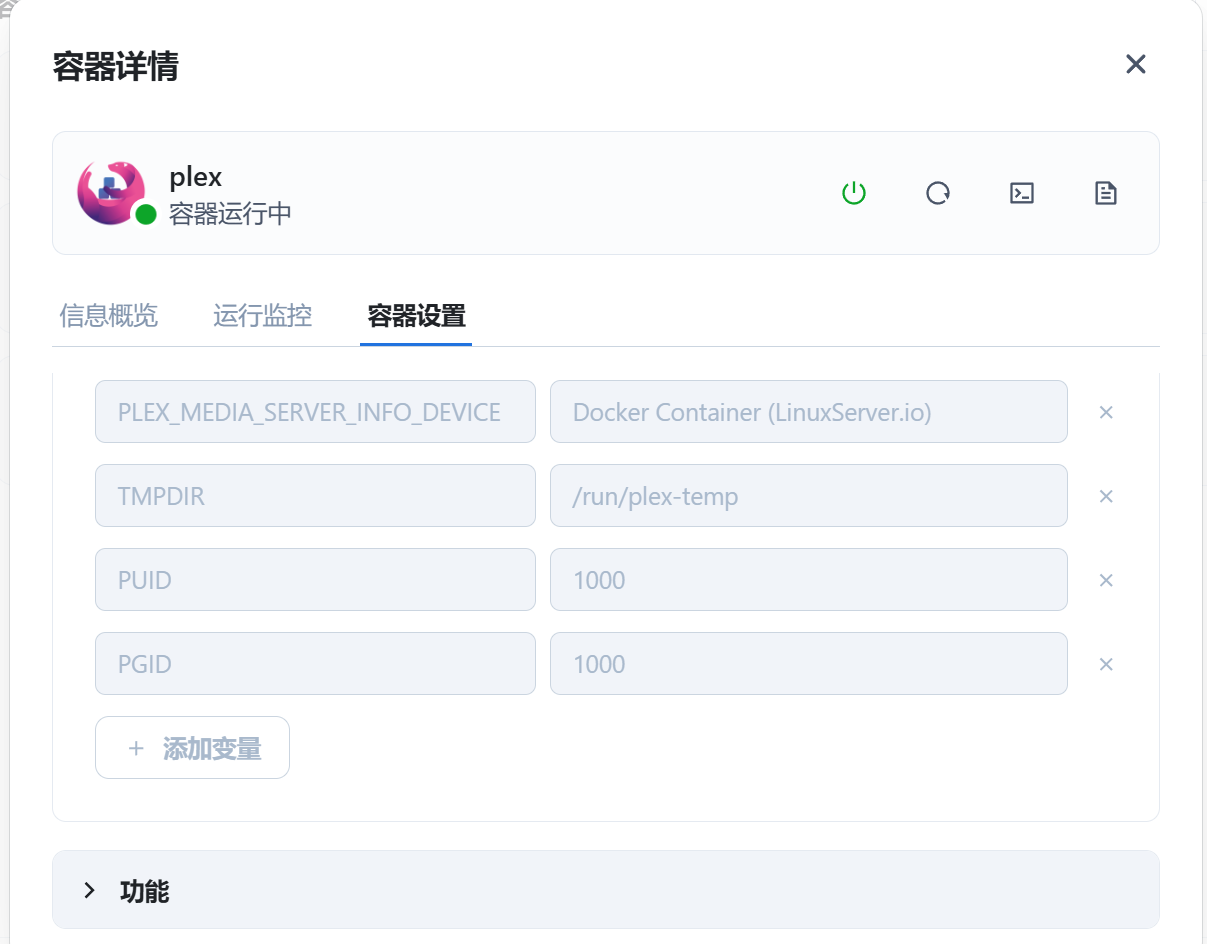This screenshot has width=1207, height=944.
Task: Close the container details dialog
Action: pyautogui.click(x=1135, y=65)
